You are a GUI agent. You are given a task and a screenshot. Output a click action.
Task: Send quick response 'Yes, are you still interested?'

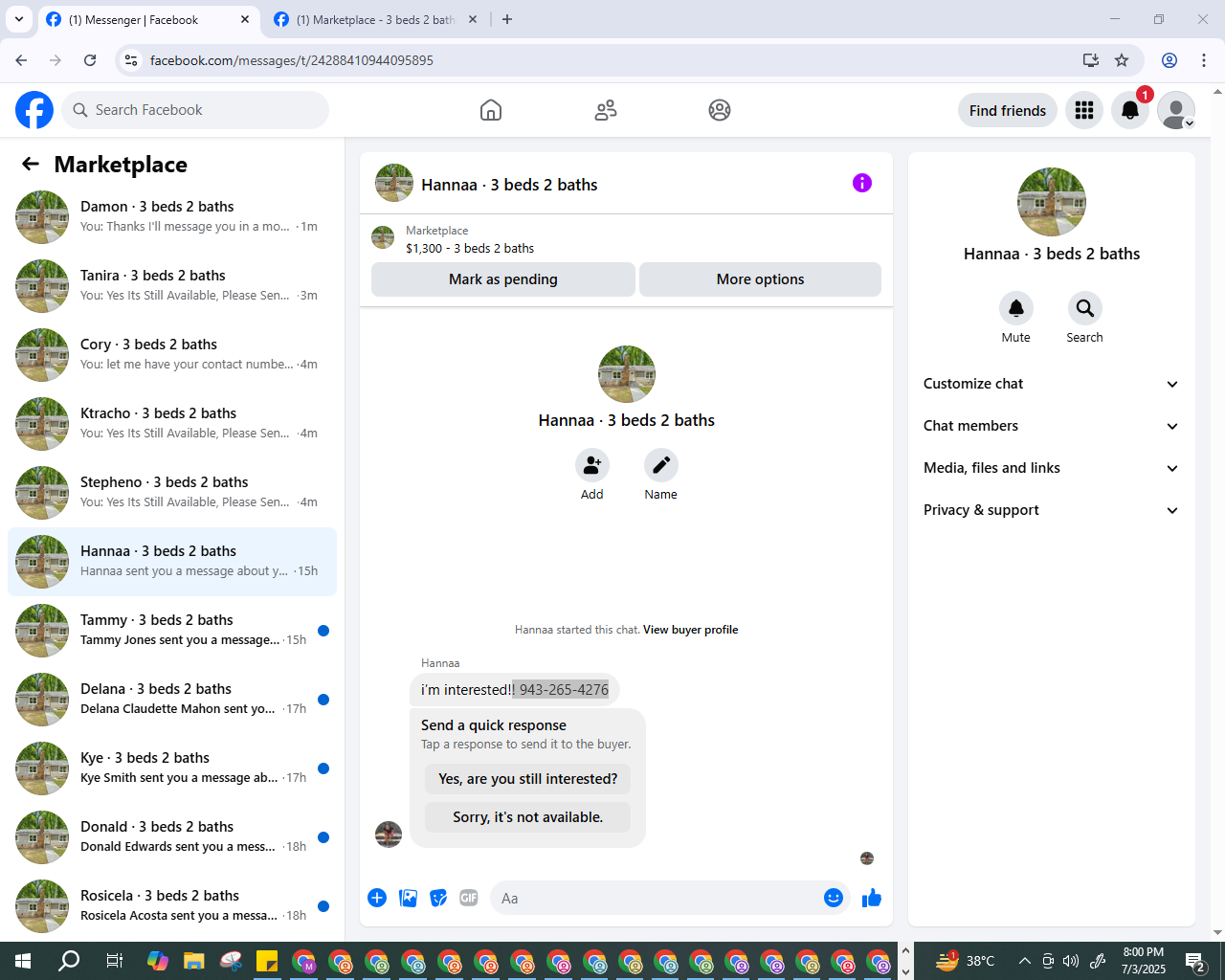[x=528, y=779]
